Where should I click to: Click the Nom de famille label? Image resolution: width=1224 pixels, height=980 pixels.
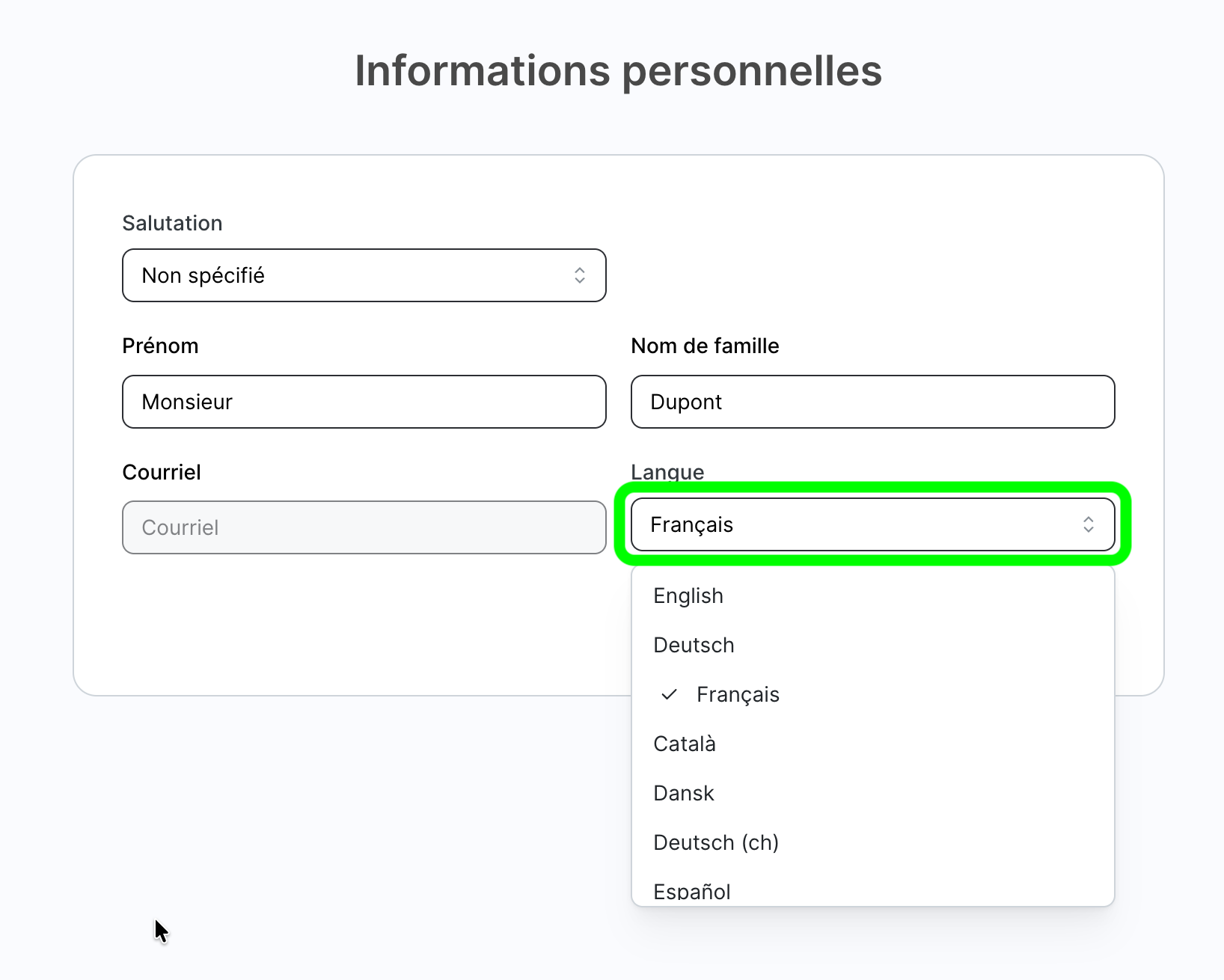[x=705, y=346]
